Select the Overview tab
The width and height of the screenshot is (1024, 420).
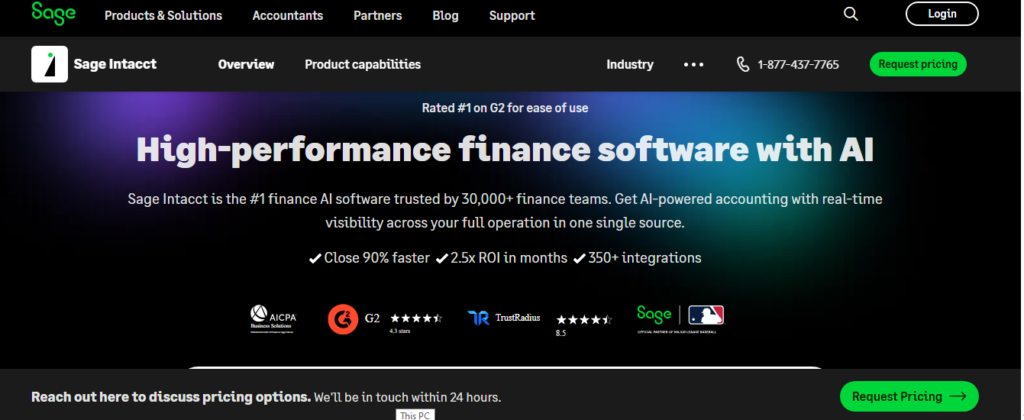[246, 64]
